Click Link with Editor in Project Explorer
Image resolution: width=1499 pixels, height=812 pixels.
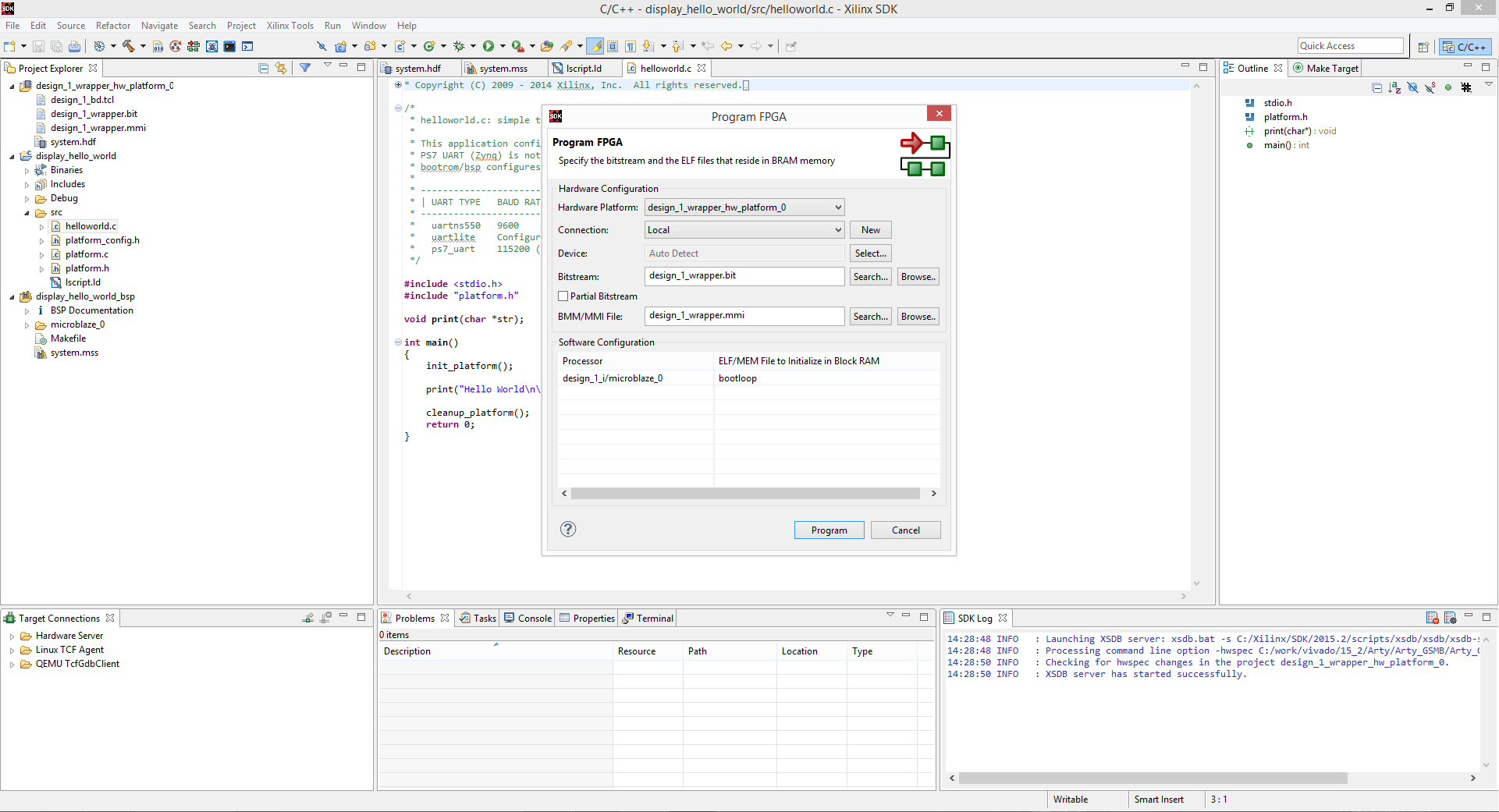(281, 68)
